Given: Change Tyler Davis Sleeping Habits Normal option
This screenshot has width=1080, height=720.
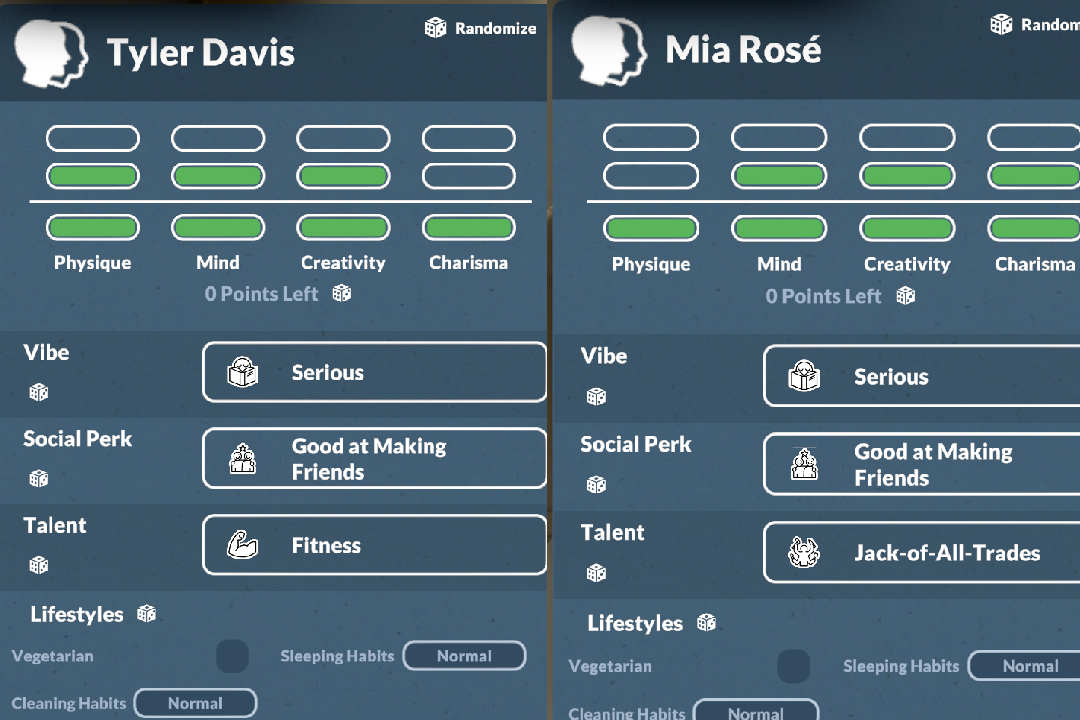Looking at the screenshot, I should pyautogui.click(x=464, y=656).
